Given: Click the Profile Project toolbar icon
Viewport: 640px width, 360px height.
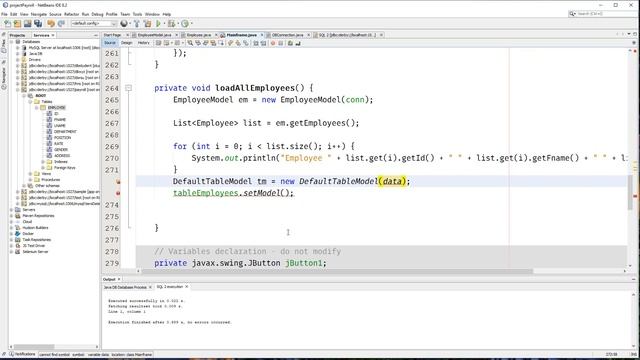Looking at the screenshot, I should pos(185,24).
